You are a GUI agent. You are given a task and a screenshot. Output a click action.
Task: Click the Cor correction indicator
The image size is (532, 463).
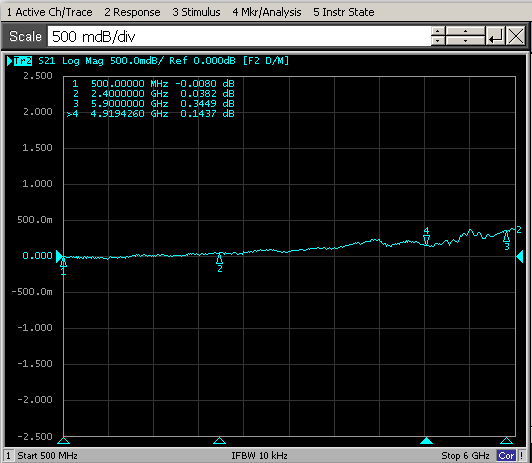(x=506, y=456)
